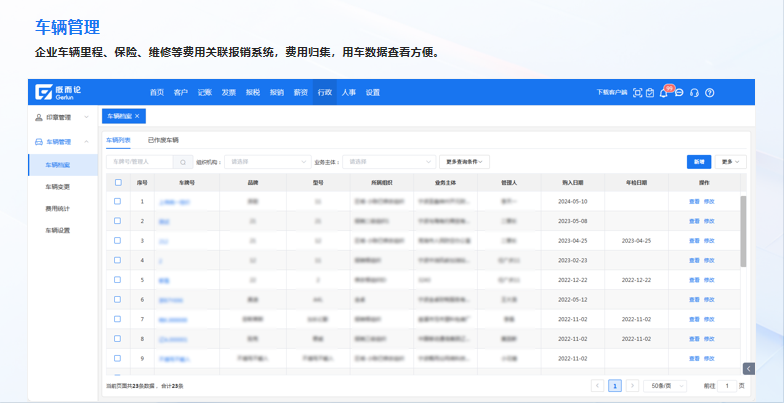Click the vertical scrollbar of the table

pos(743,230)
